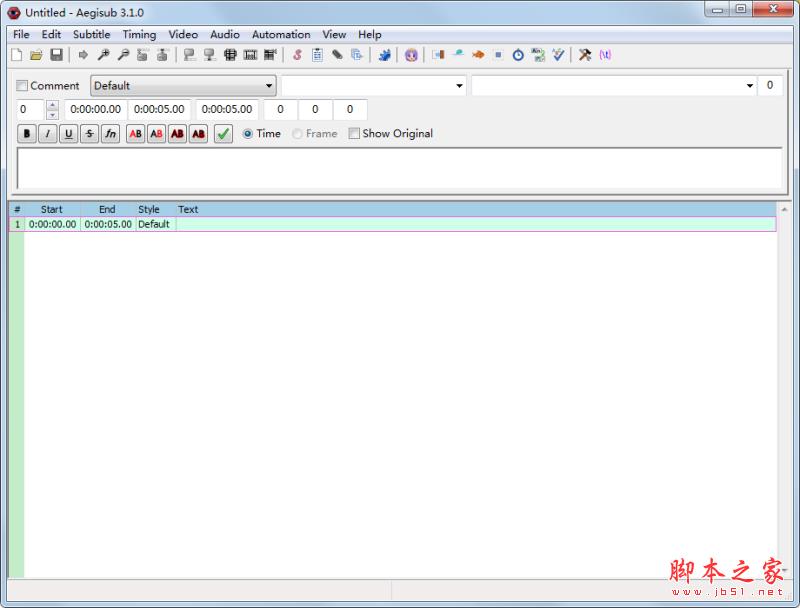The image size is (800, 608).
Task: Launch the Fonts Collector
Action: (357, 55)
